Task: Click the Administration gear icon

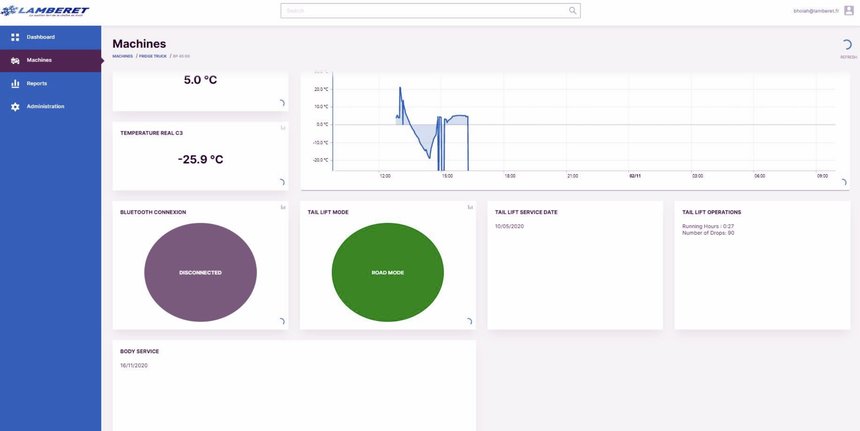Action: (x=15, y=107)
